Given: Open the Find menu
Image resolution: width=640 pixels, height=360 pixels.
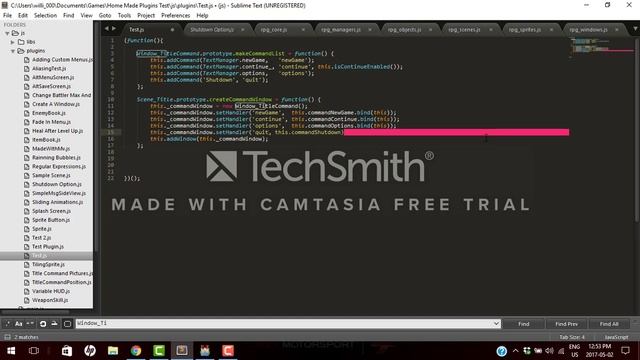Looking at the screenshot, I should [69, 16].
